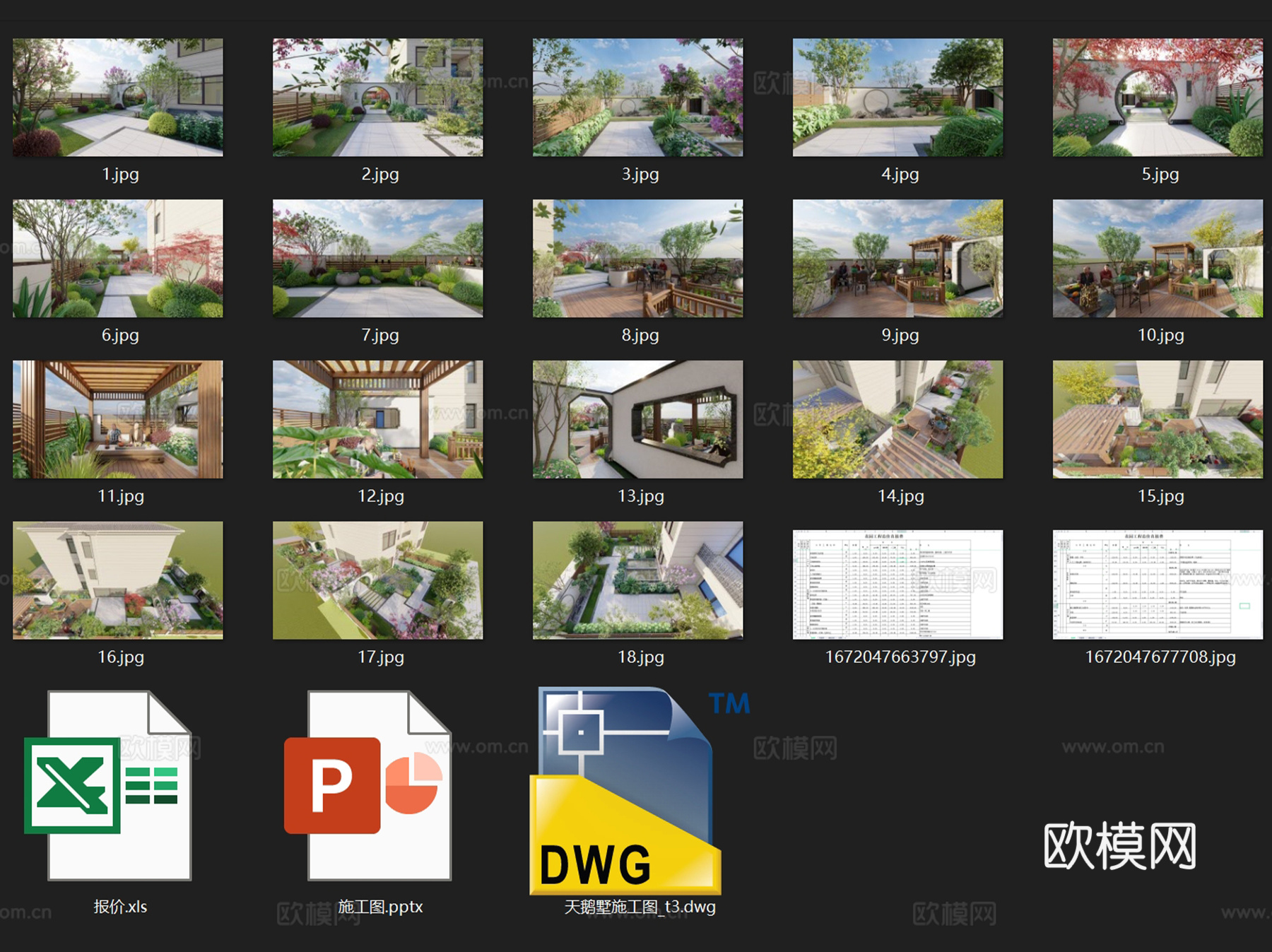
Task: Click the file name 13.jpg
Action: click(x=641, y=496)
